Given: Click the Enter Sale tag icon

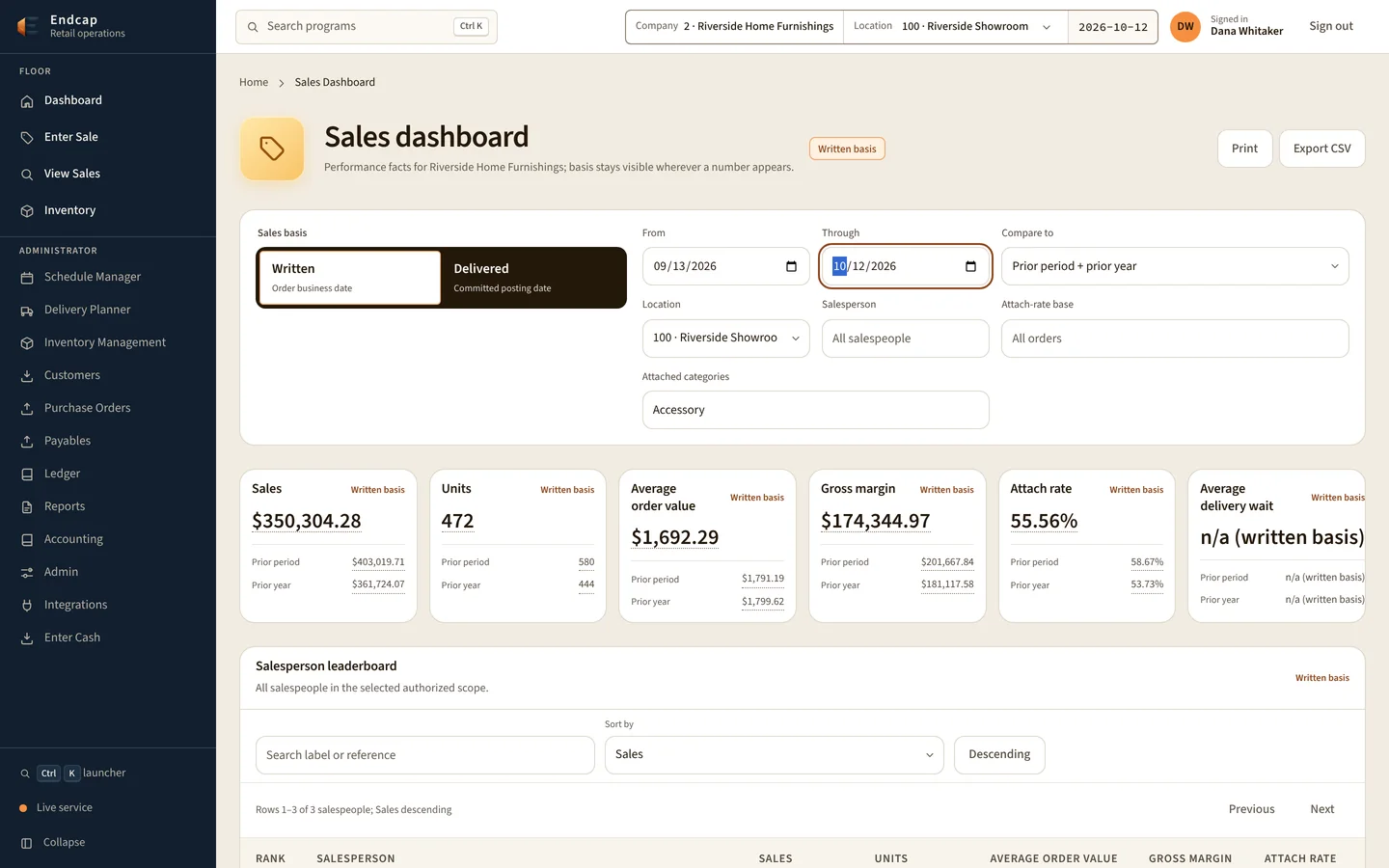Looking at the screenshot, I should [27, 138].
